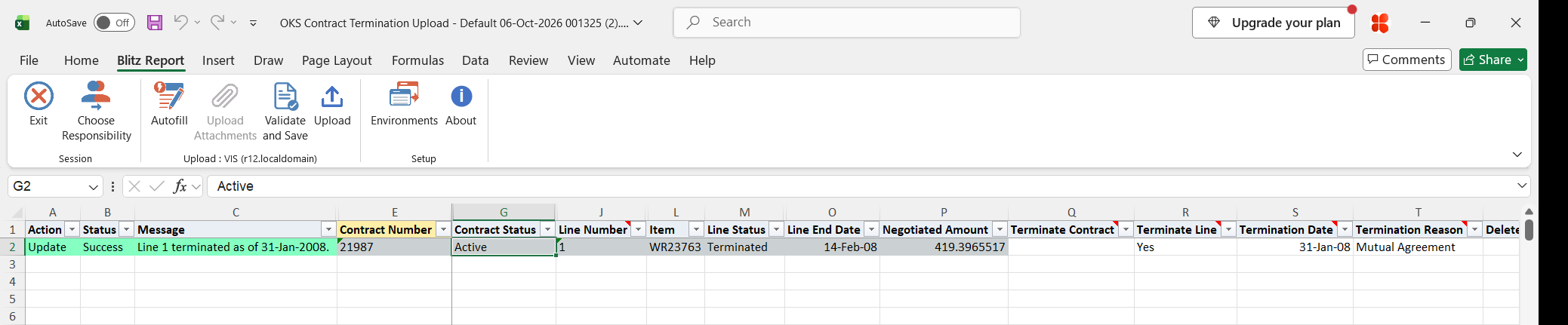Switch to the Page Layout tab
This screenshot has height=325, width=1568.
click(337, 60)
